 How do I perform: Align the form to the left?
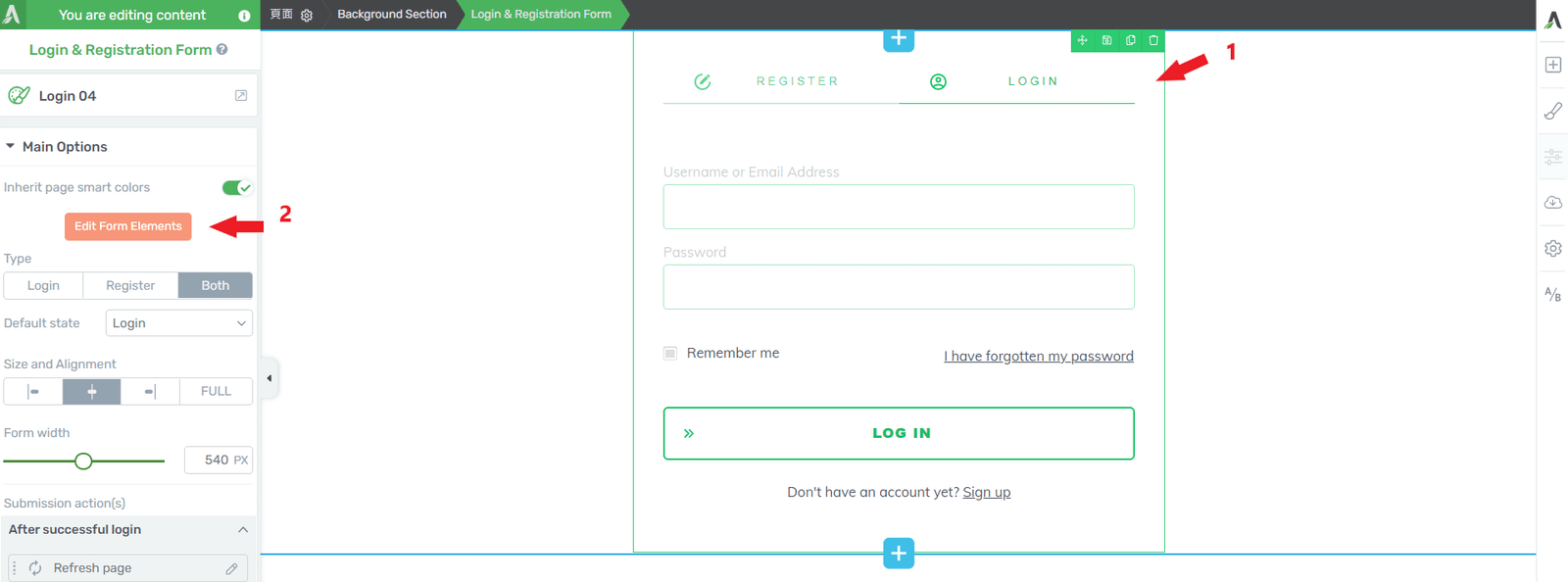pyautogui.click(x=33, y=391)
